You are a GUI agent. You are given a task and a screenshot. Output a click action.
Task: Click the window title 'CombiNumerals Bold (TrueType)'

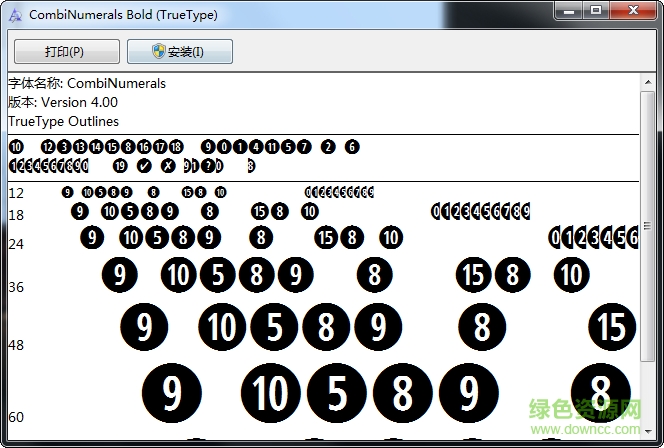pos(123,15)
